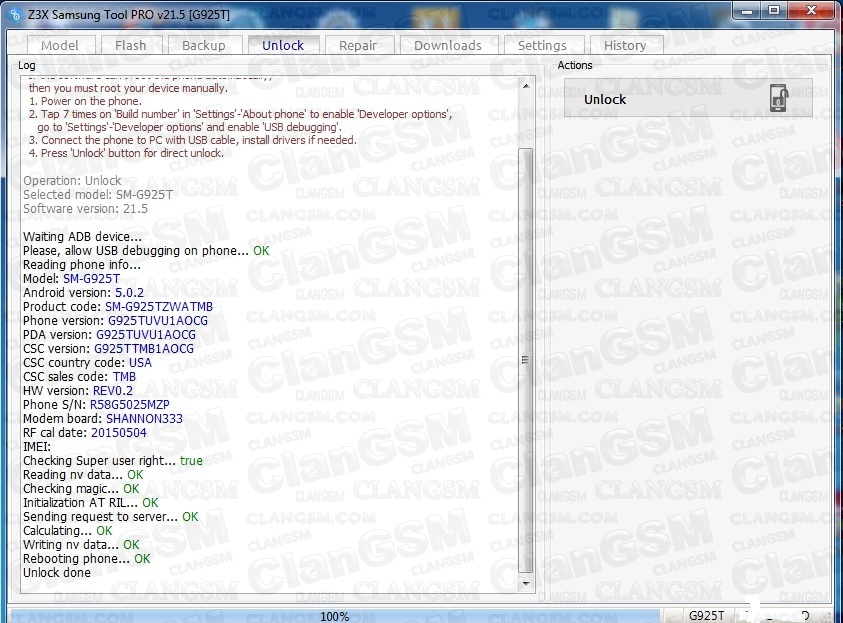This screenshot has width=843, height=623.
Task: Click 'then you must root your device manually' line
Action: (128, 88)
